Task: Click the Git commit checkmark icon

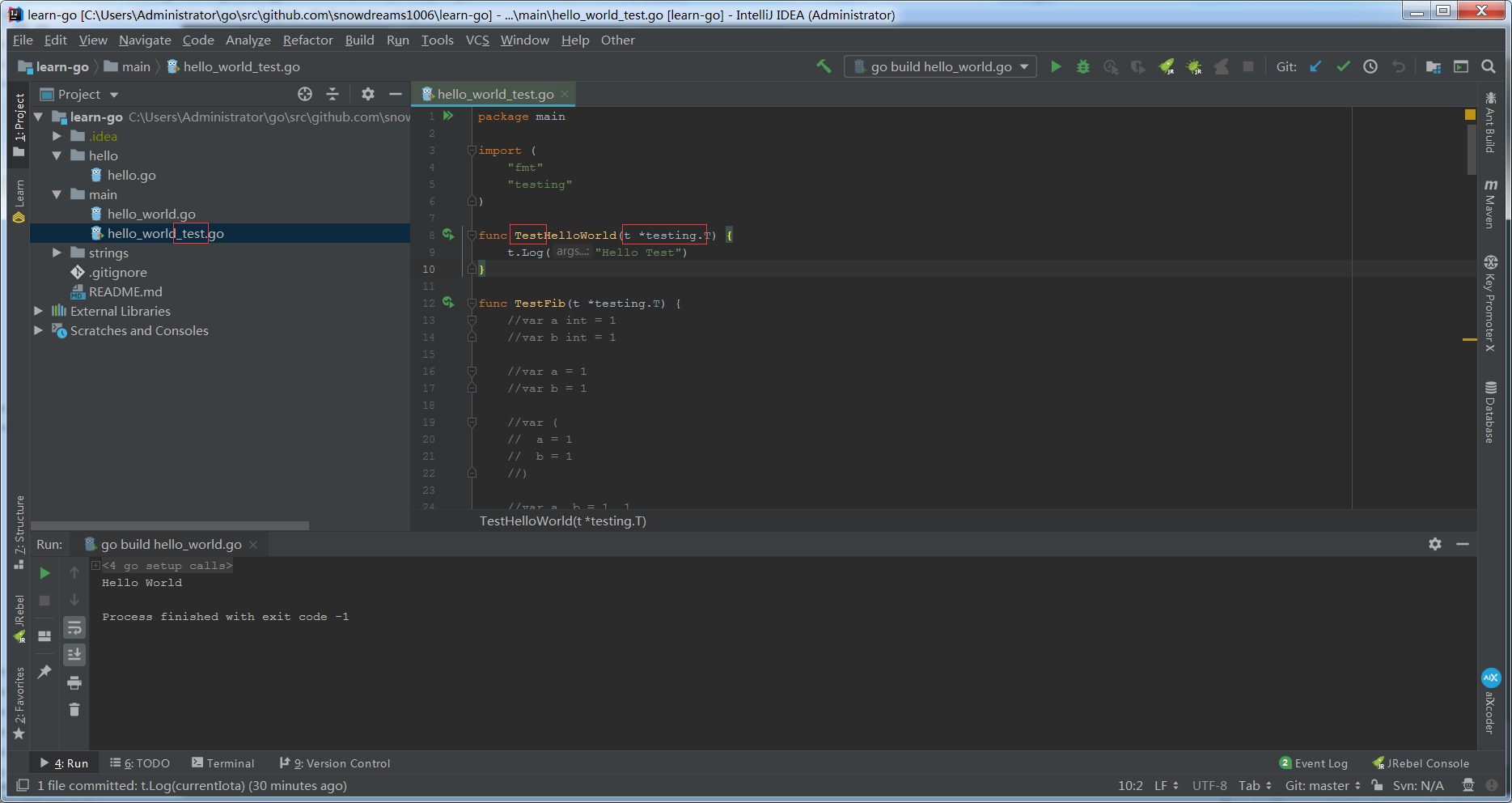Action: [1343, 66]
